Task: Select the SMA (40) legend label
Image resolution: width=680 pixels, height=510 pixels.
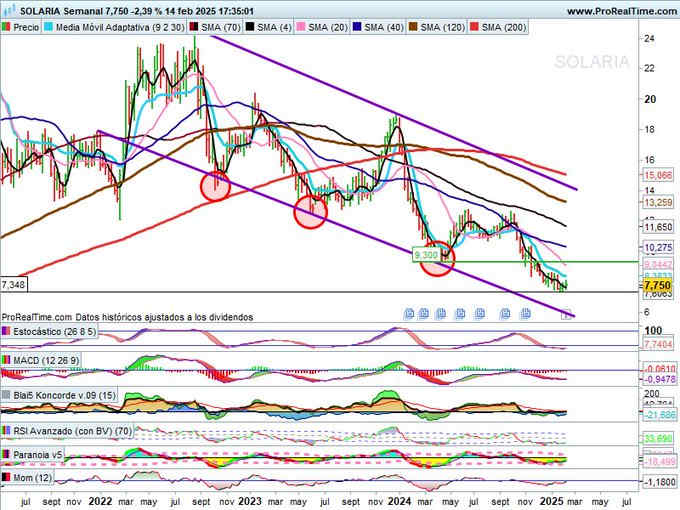Action: coord(384,27)
